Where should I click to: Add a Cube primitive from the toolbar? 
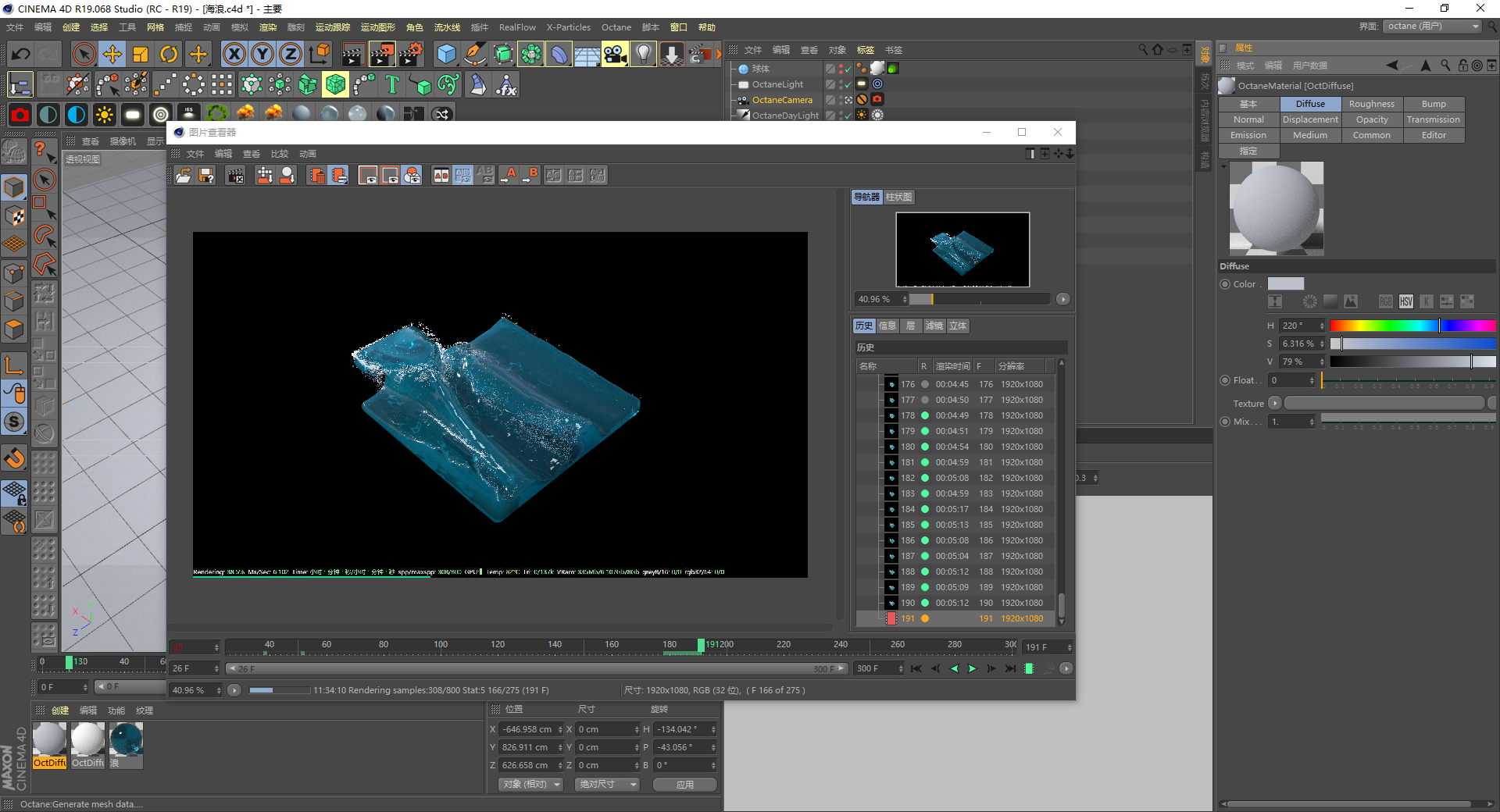tap(446, 54)
